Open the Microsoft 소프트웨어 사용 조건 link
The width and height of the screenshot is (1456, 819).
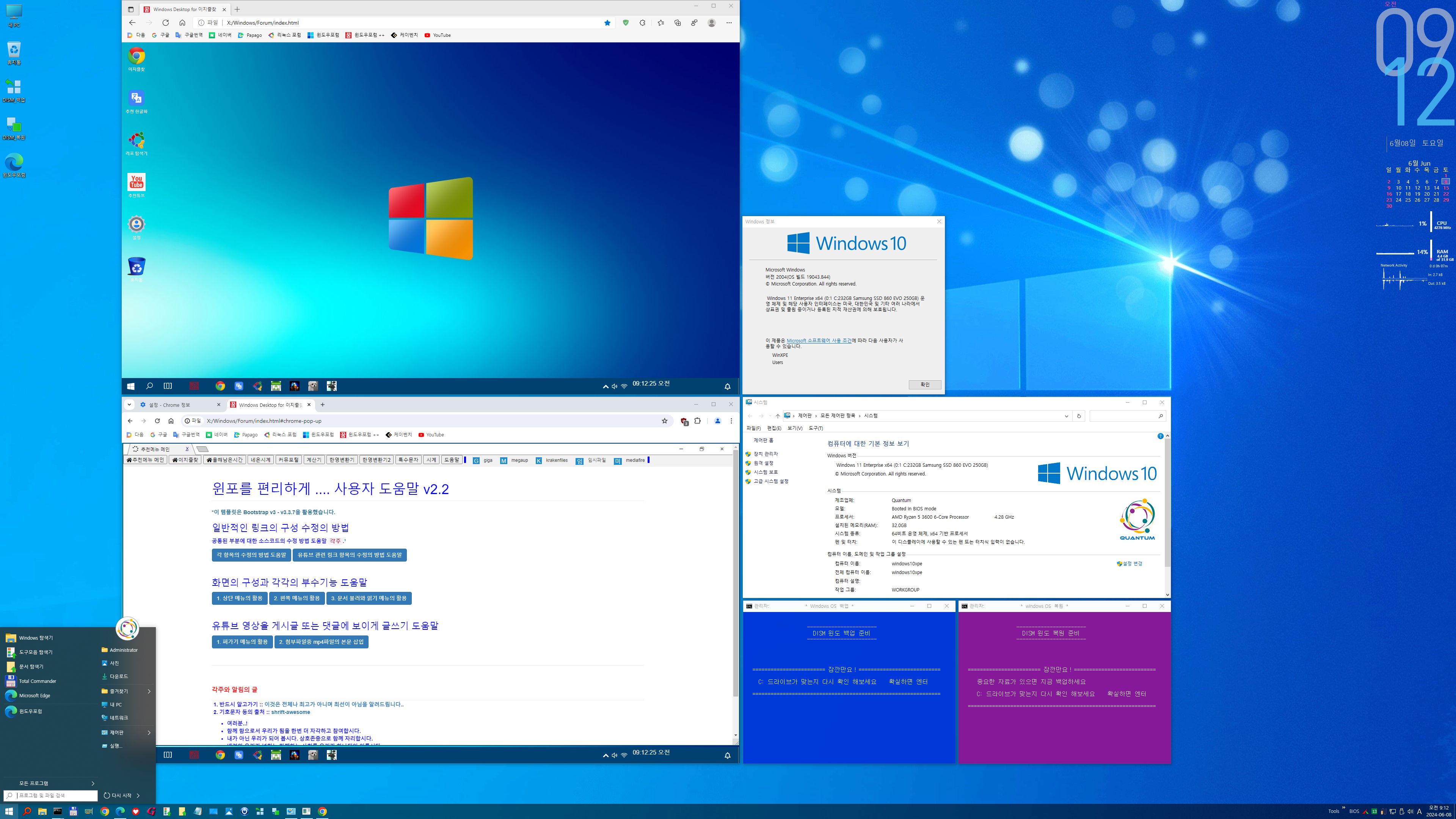pos(819,341)
